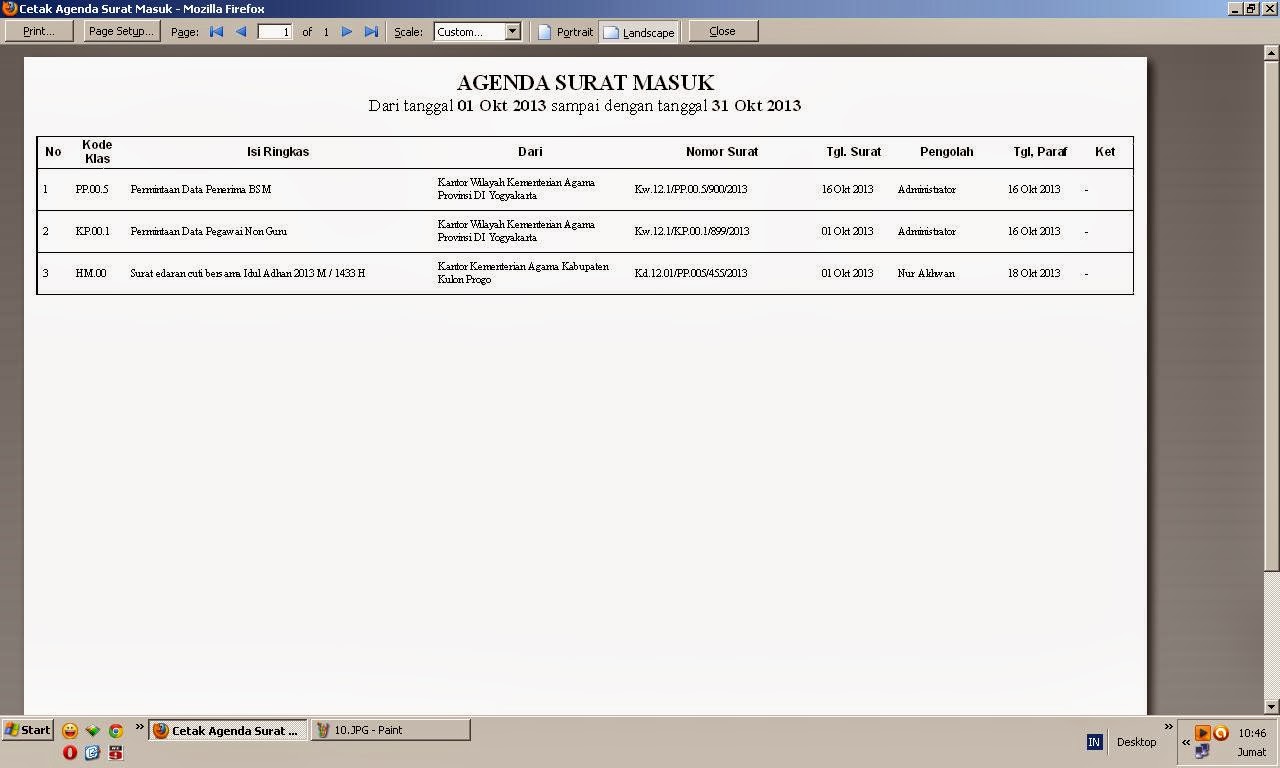Click the vertical scrollbar thumb
Viewport: 1280px width, 768px height.
[x=1271, y=315]
